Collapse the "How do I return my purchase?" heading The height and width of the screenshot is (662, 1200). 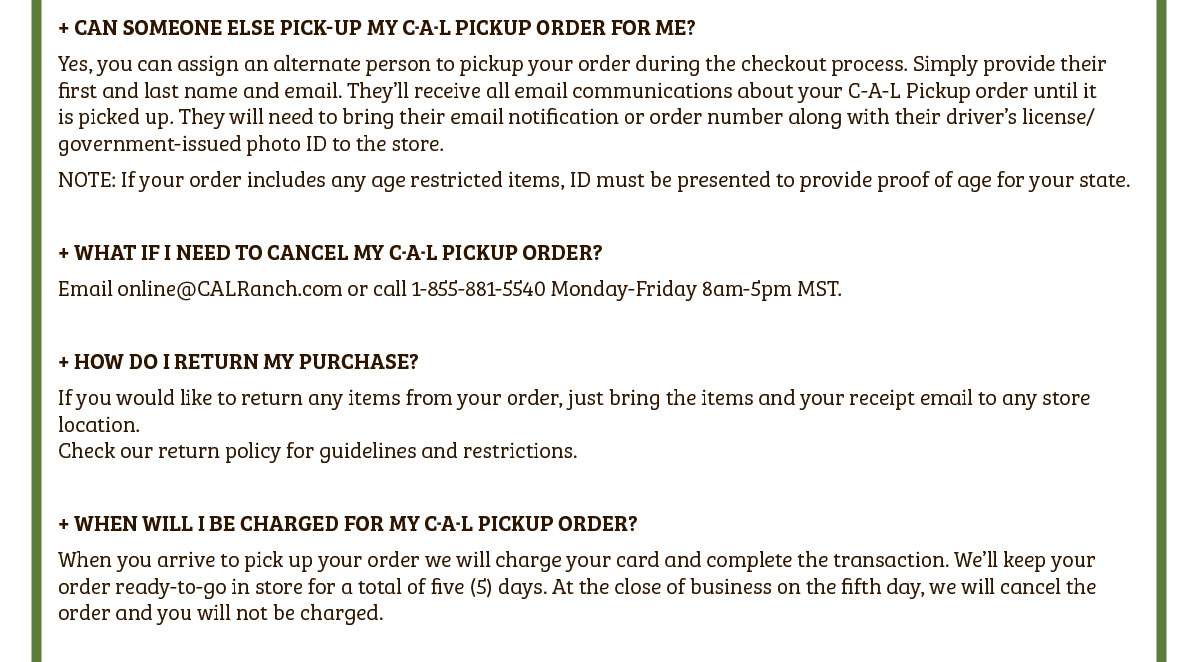tap(246, 361)
